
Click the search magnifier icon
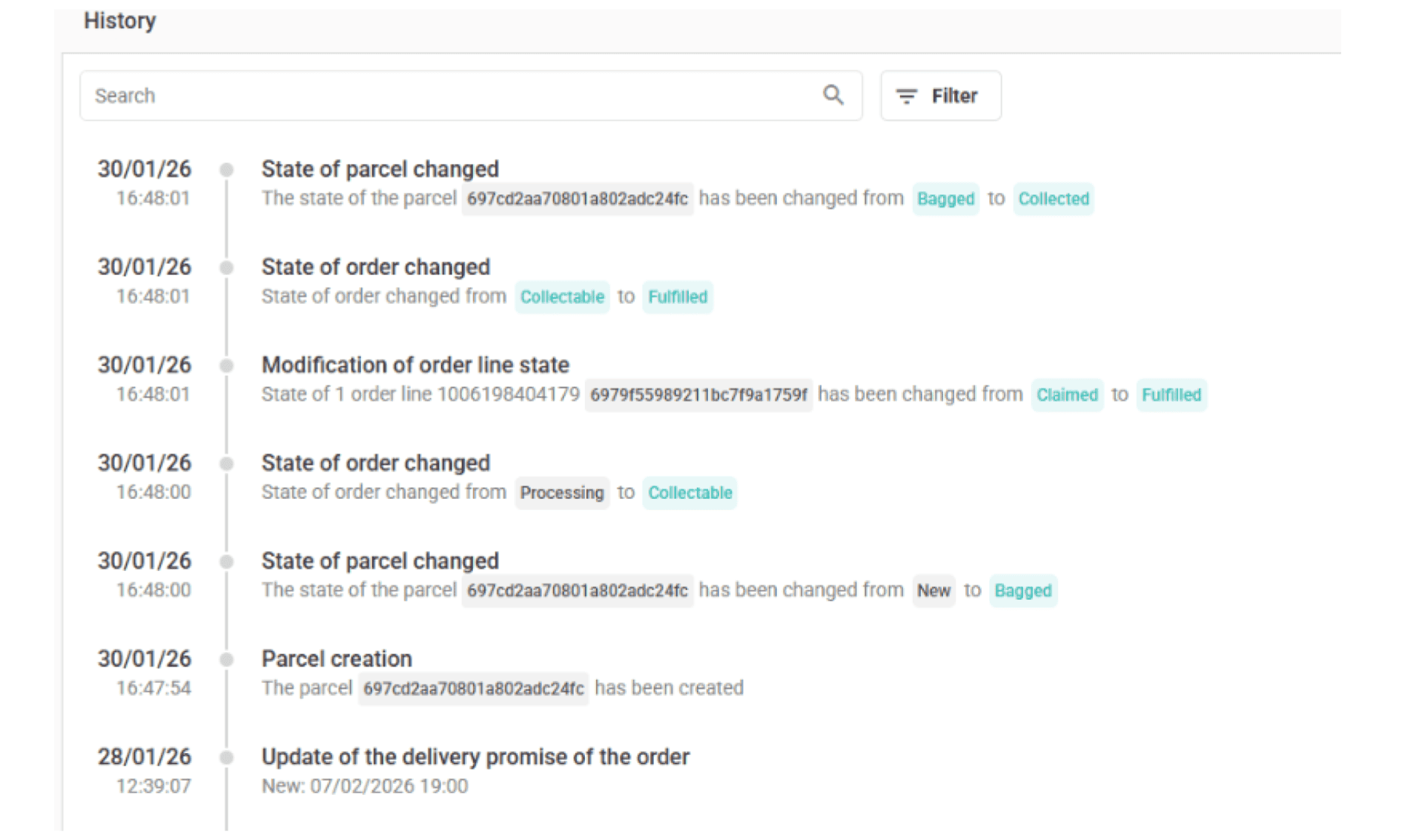pyautogui.click(x=833, y=95)
